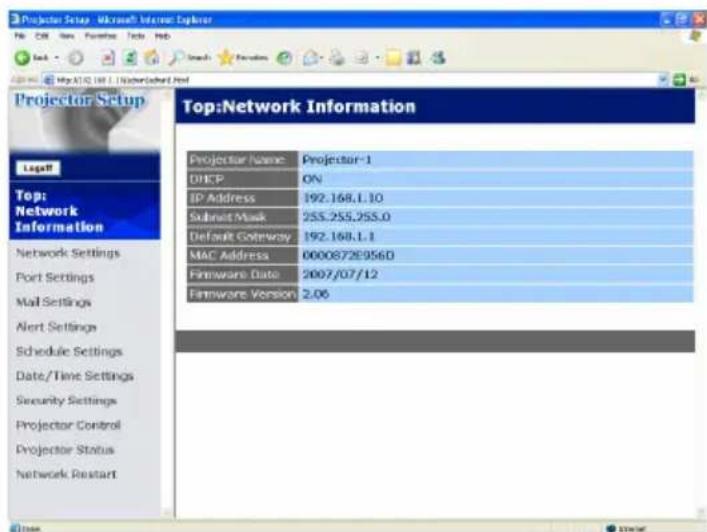Click the MAC Address value
The height and width of the screenshot is (532, 707).
pyautogui.click(x=348, y=255)
